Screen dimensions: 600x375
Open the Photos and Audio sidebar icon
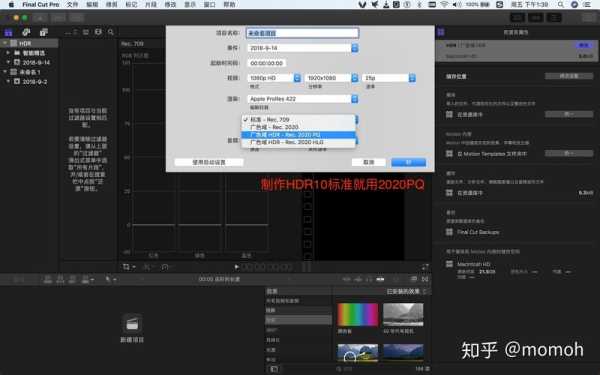[x=26, y=33]
